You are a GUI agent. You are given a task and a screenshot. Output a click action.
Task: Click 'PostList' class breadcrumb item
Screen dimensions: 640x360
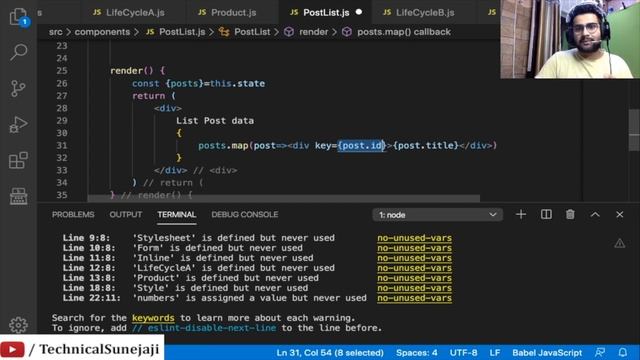(x=252, y=32)
